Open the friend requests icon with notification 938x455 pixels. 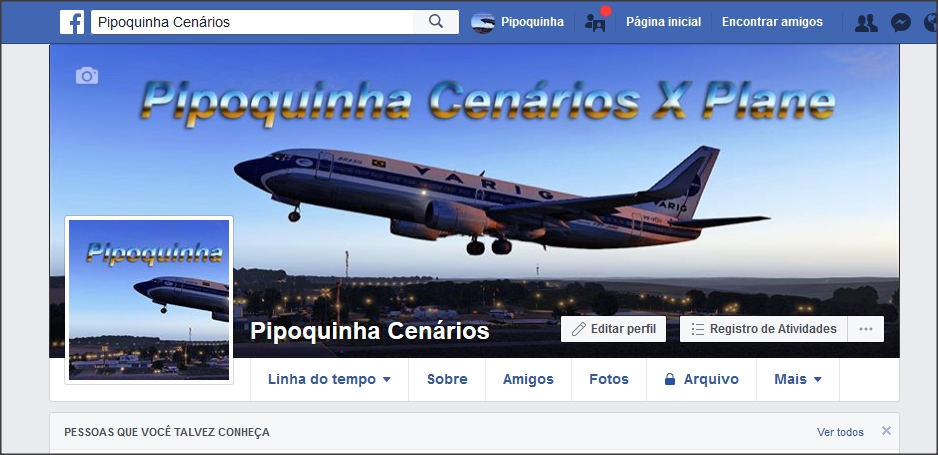596,22
